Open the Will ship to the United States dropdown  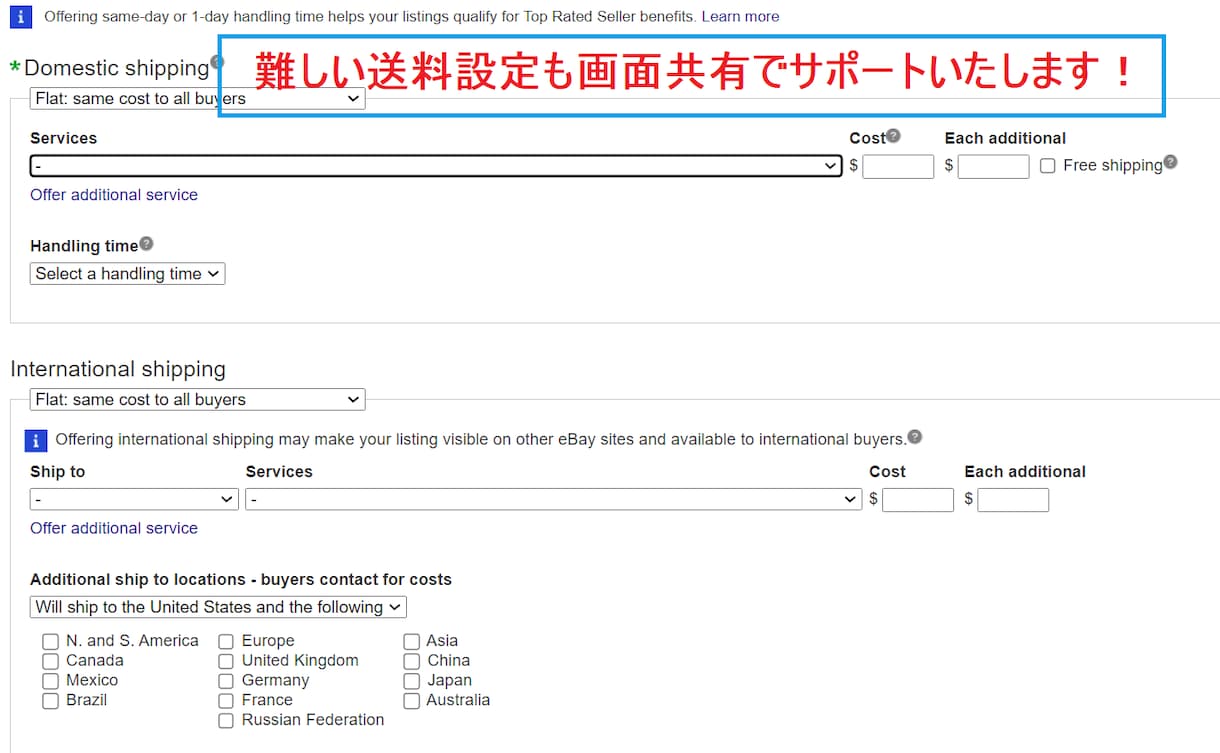(218, 607)
